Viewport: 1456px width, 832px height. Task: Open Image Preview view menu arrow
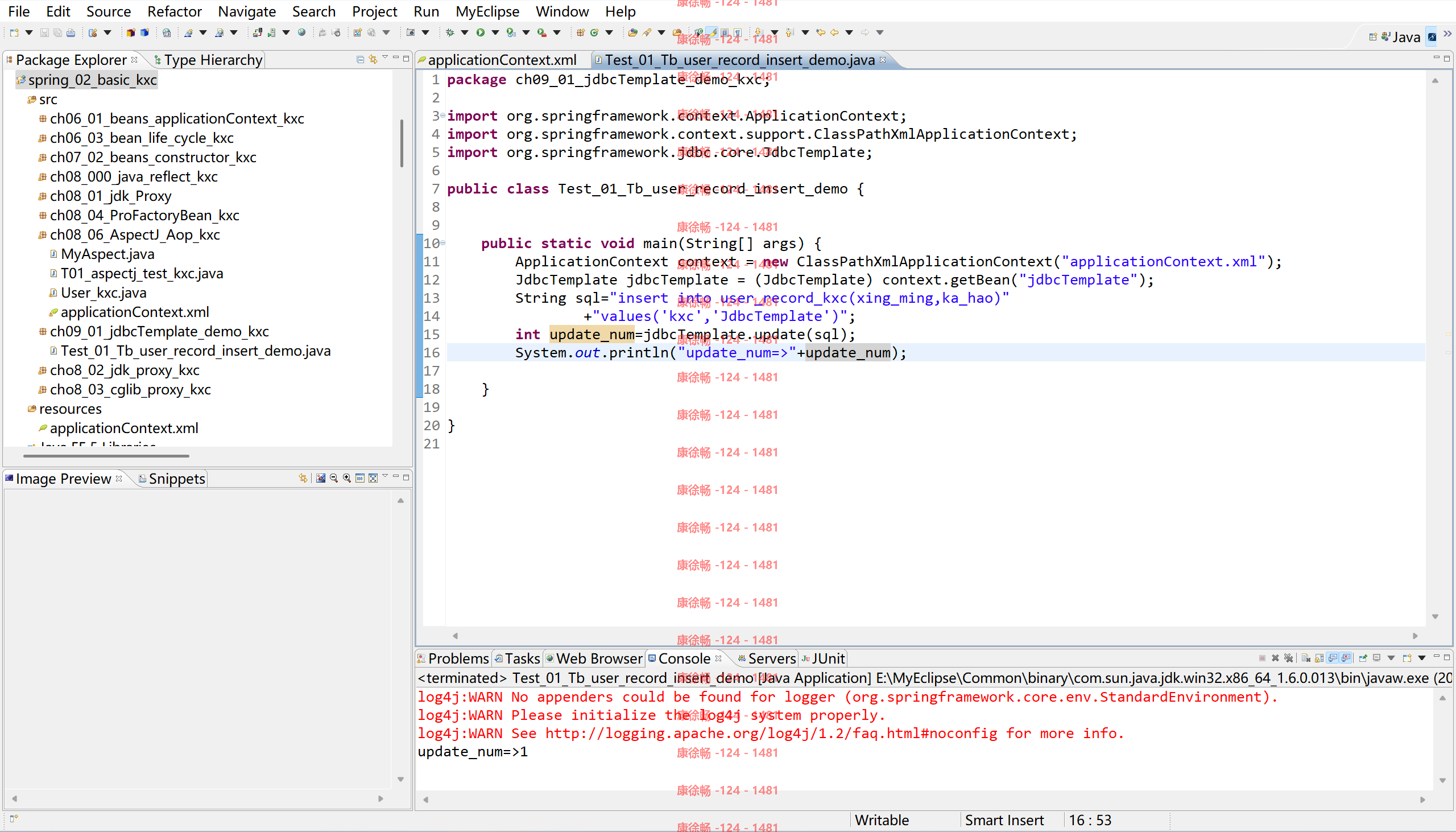pyautogui.click(x=386, y=475)
